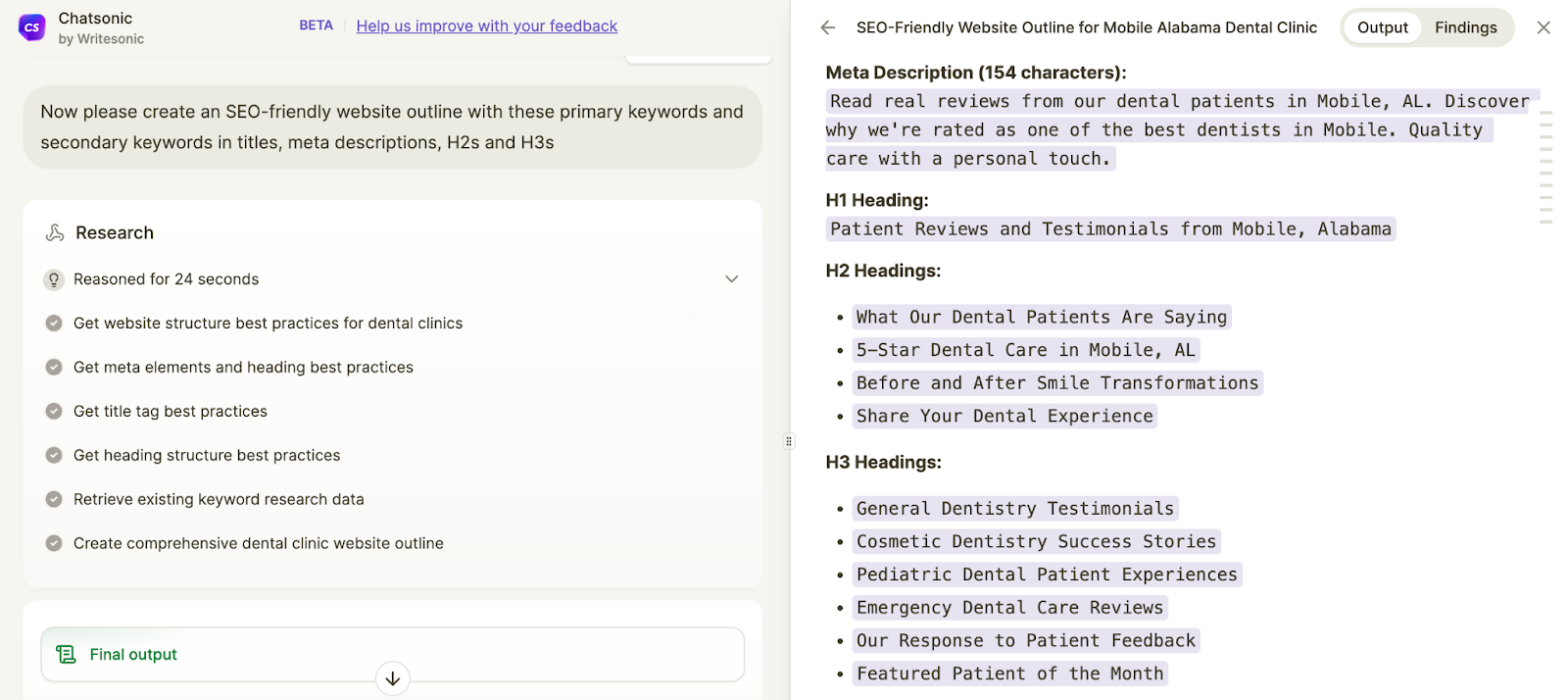Image resolution: width=1568 pixels, height=700 pixels.
Task: Click checkmark next to Create comprehensive outline
Action: click(x=54, y=544)
